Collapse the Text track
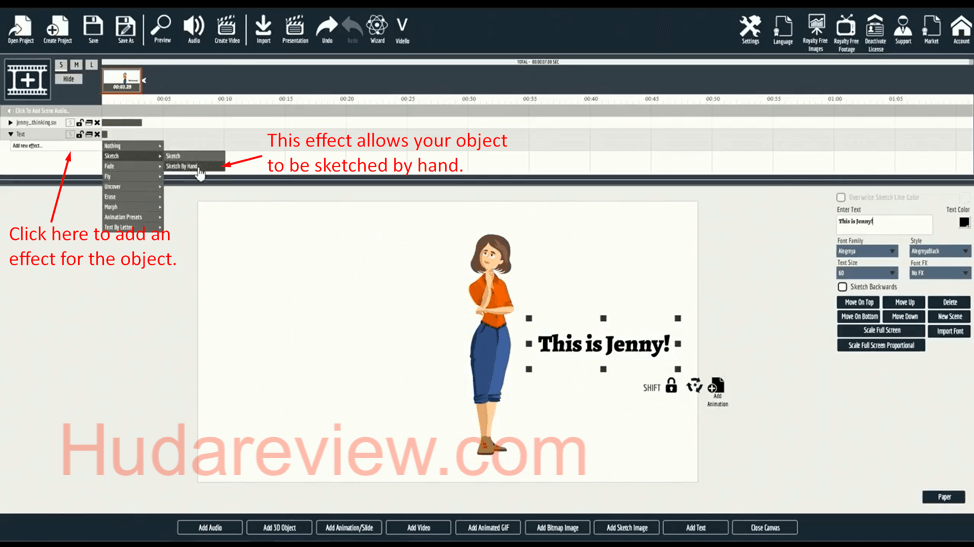Image resolution: width=974 pixels, height=547 pixels. point(11,134)
